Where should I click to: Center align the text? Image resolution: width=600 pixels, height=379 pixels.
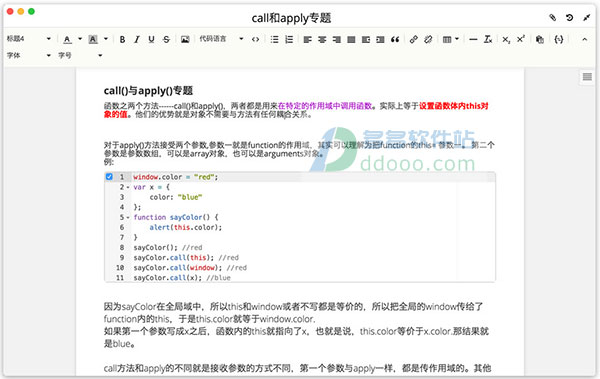322,39
